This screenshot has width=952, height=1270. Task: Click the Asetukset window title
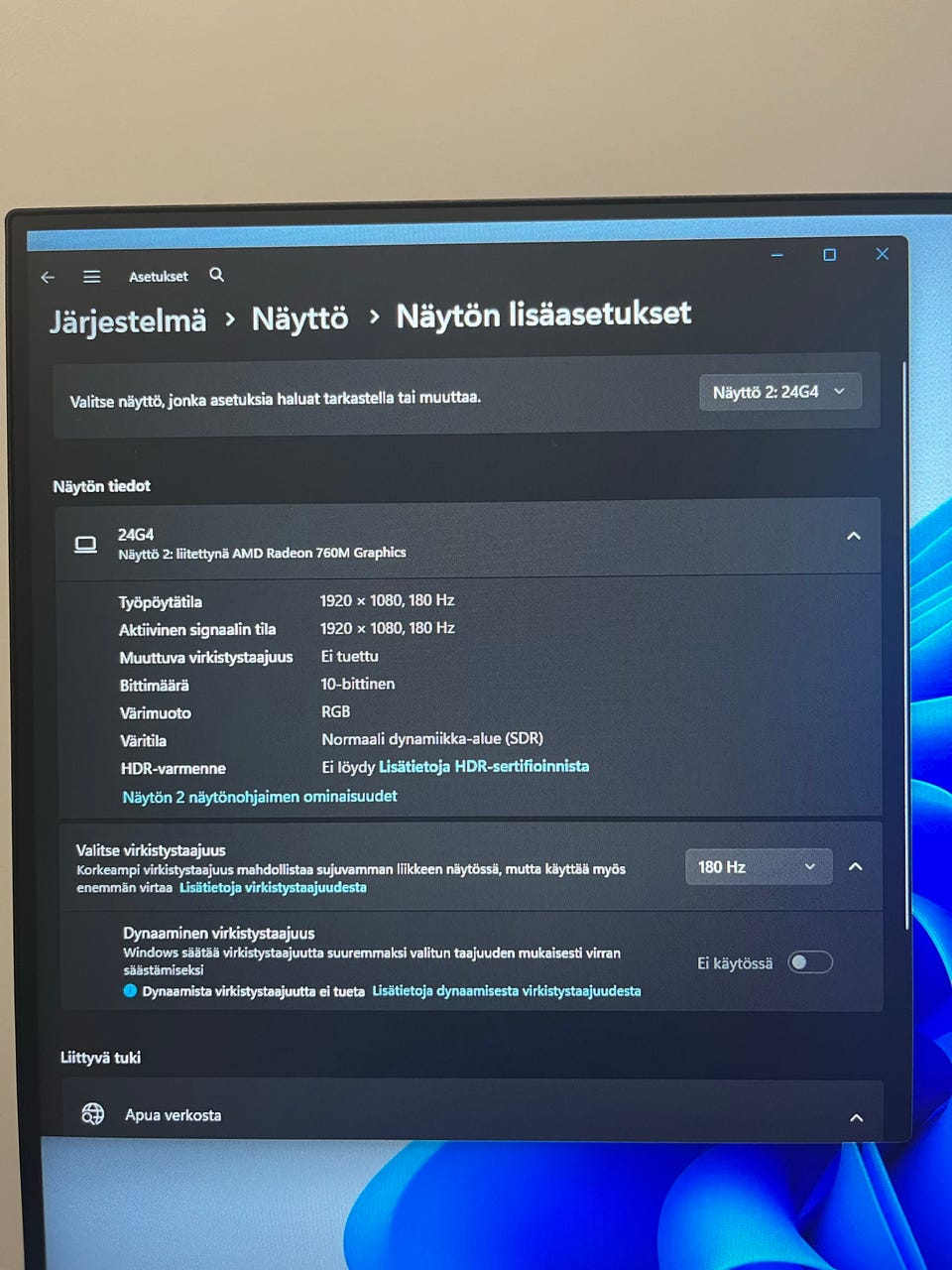point(159,277)
